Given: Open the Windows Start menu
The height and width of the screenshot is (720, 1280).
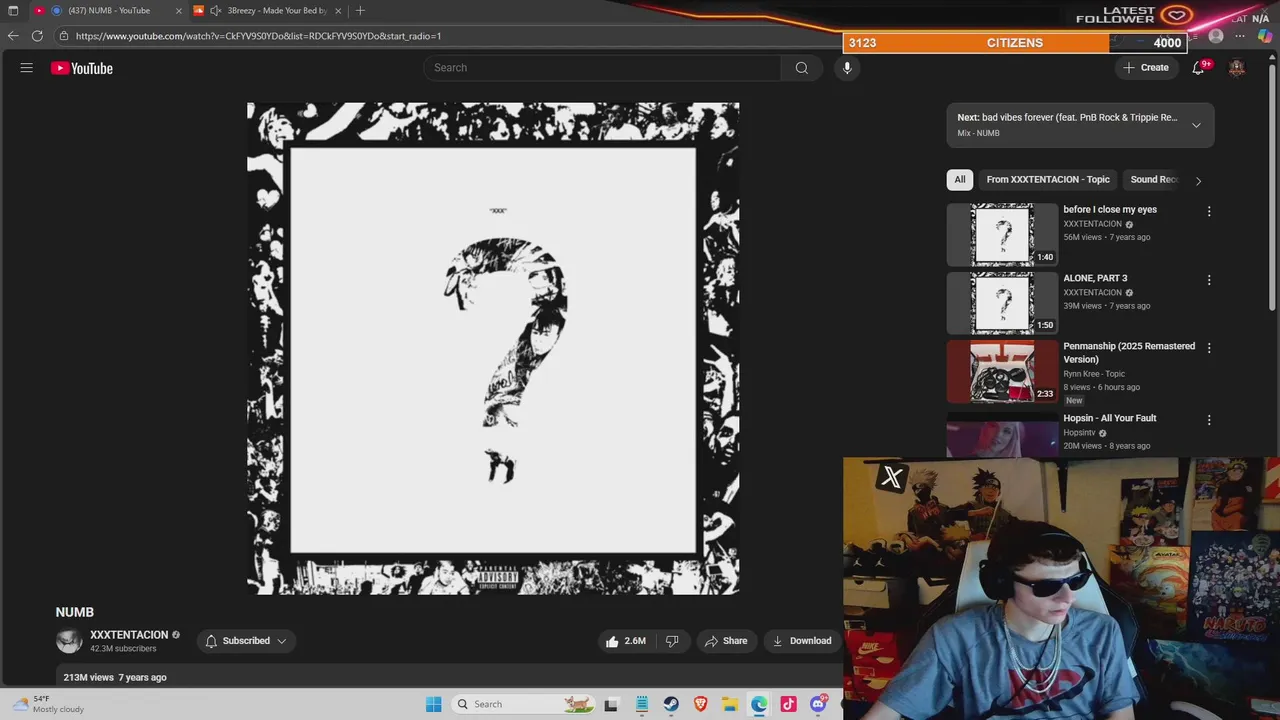Looking at the screenshot, I should click(x=433, y=704).
